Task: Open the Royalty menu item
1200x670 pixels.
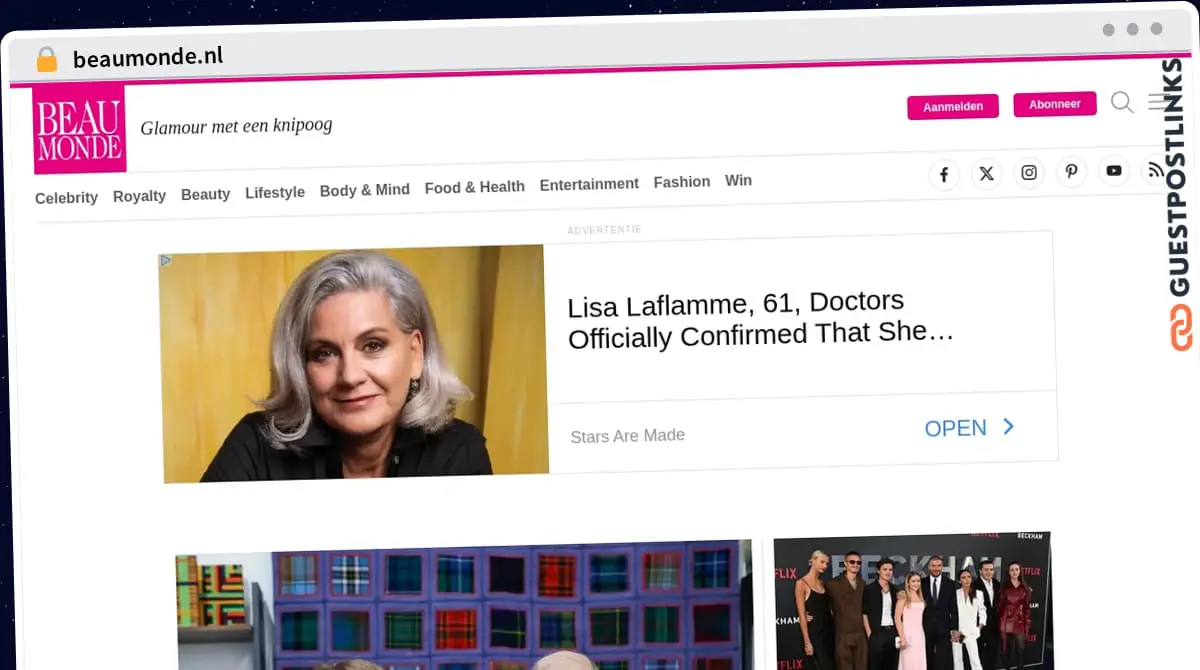Action: coord(139,196)
